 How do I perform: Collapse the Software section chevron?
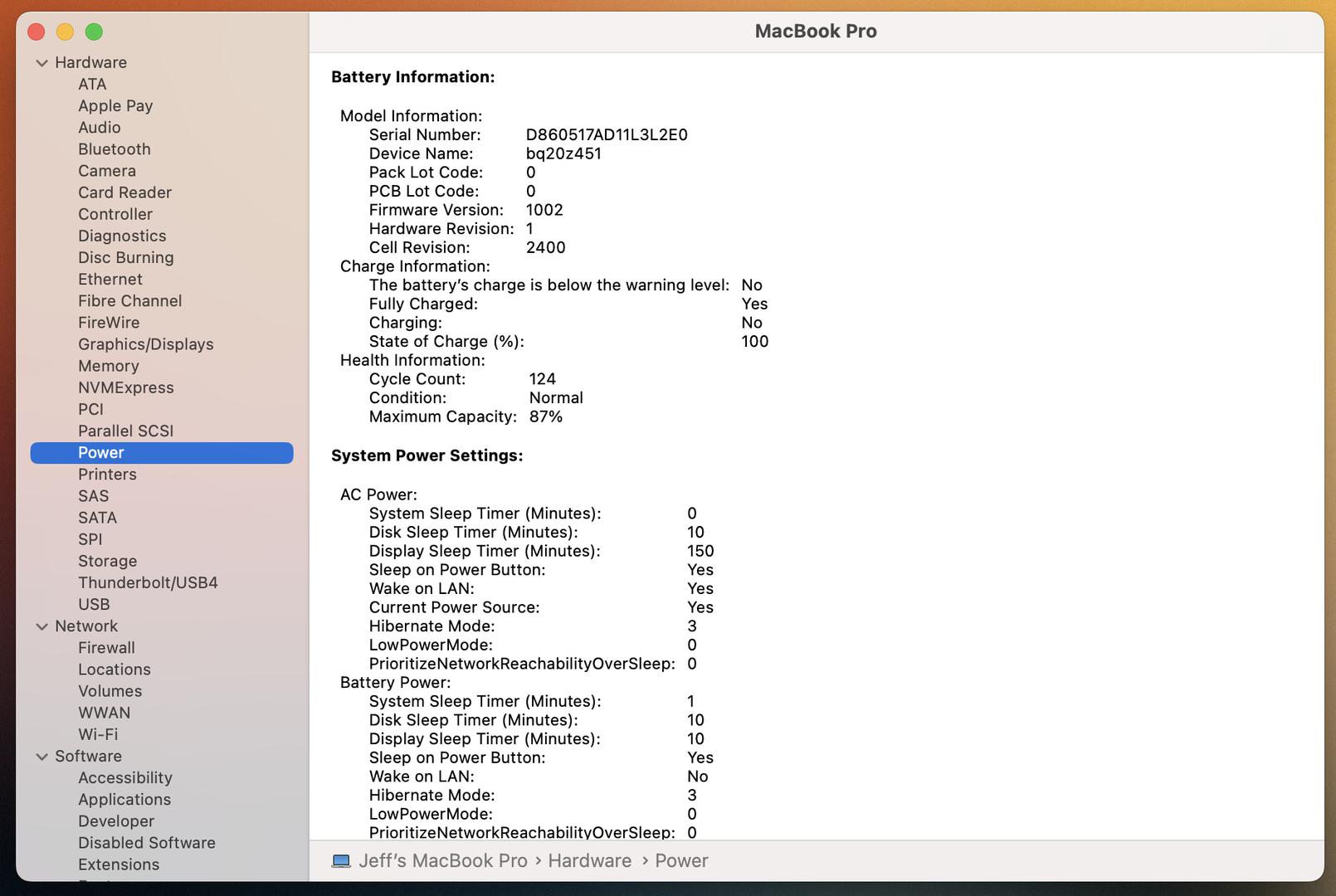point(42,757)
